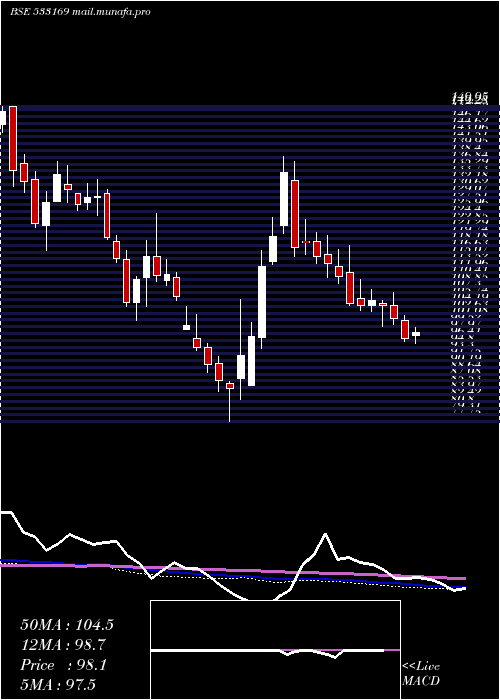This screenshot has height=700, width=500.
Task: Click the 'Price : 98.1' value
Action: pos(63,665)
